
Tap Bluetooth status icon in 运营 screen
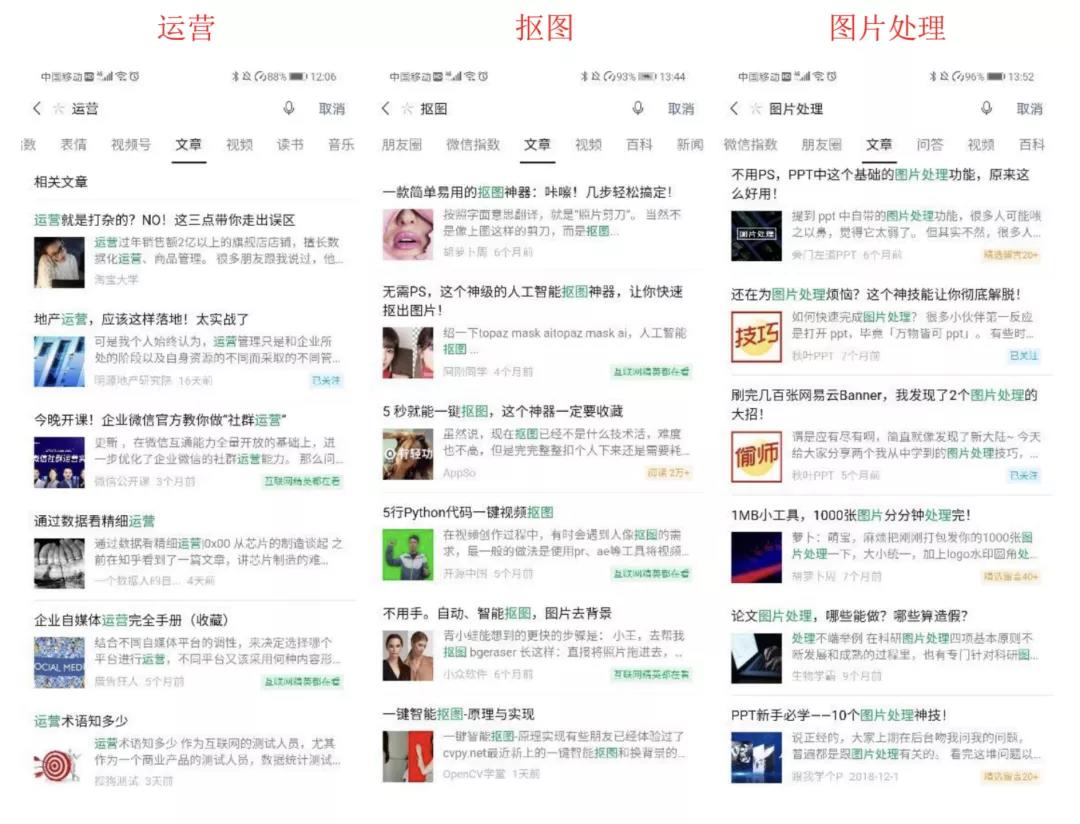point(235,76)
